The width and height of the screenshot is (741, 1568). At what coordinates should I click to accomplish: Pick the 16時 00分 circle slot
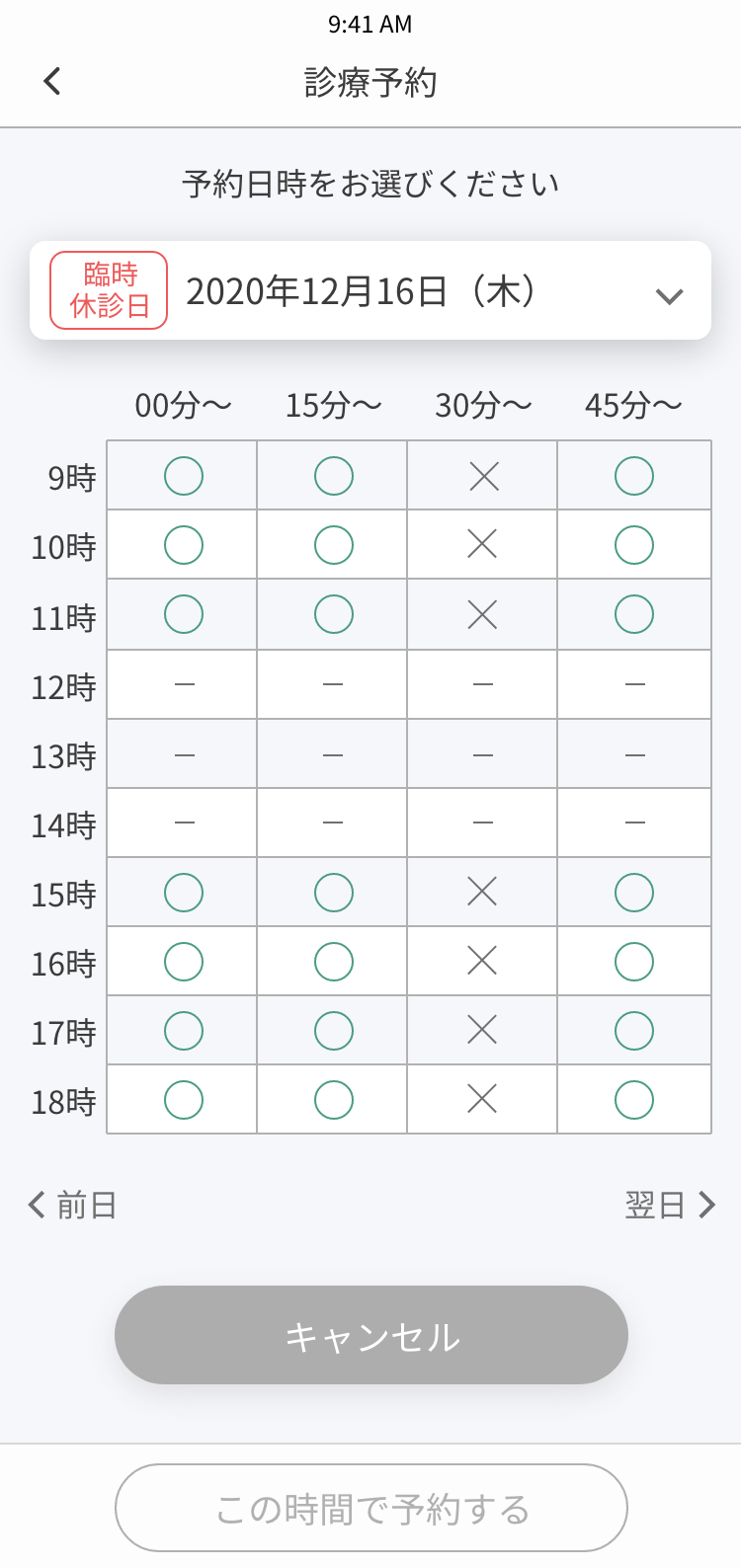[x=184, y=962]
